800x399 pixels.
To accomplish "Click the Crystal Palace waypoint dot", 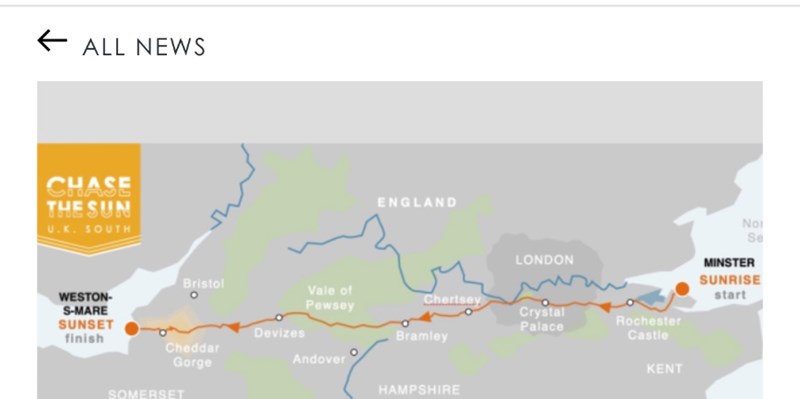I will [x=545, y=303].
